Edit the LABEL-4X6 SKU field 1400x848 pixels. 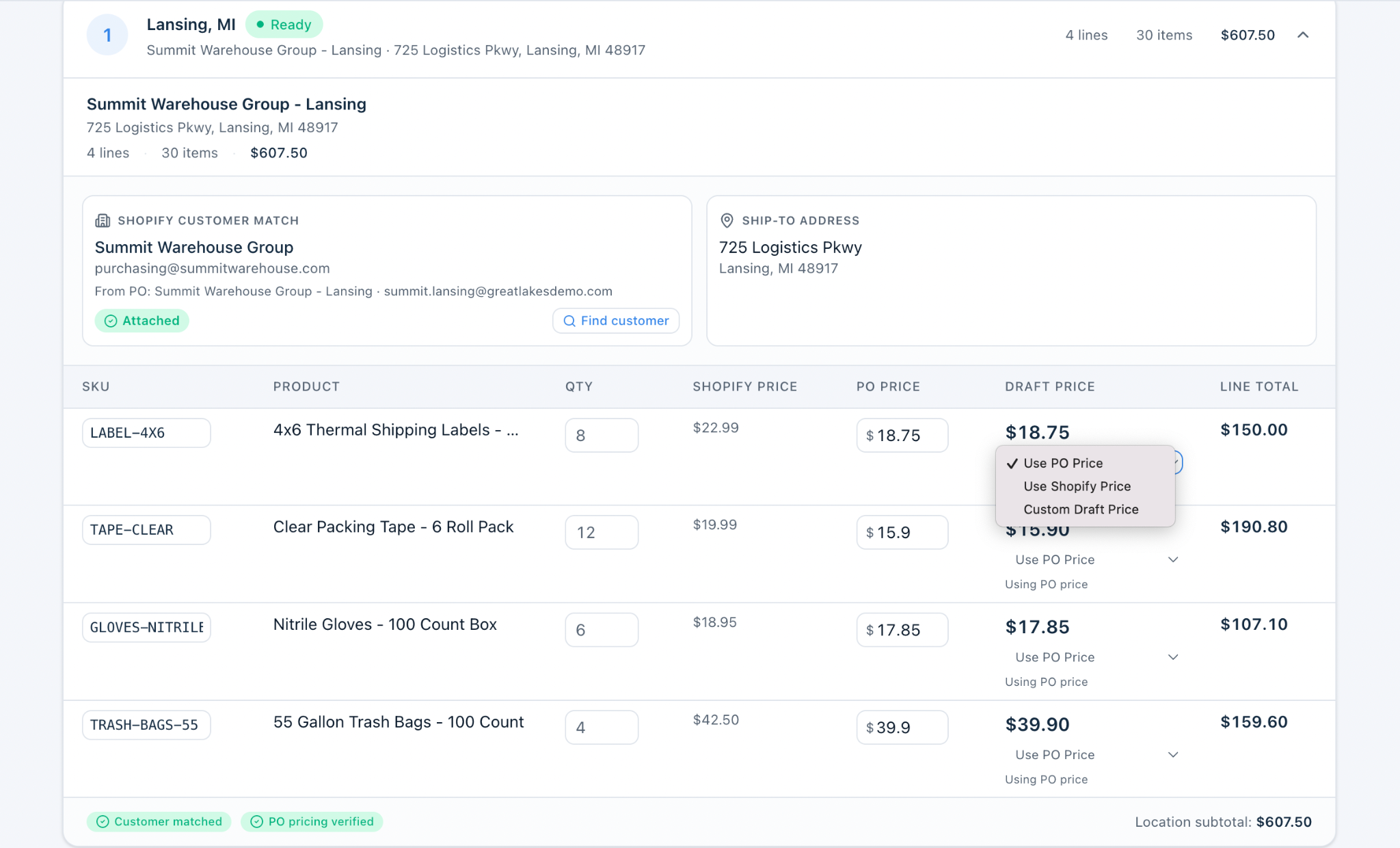(x=146, y=433)
